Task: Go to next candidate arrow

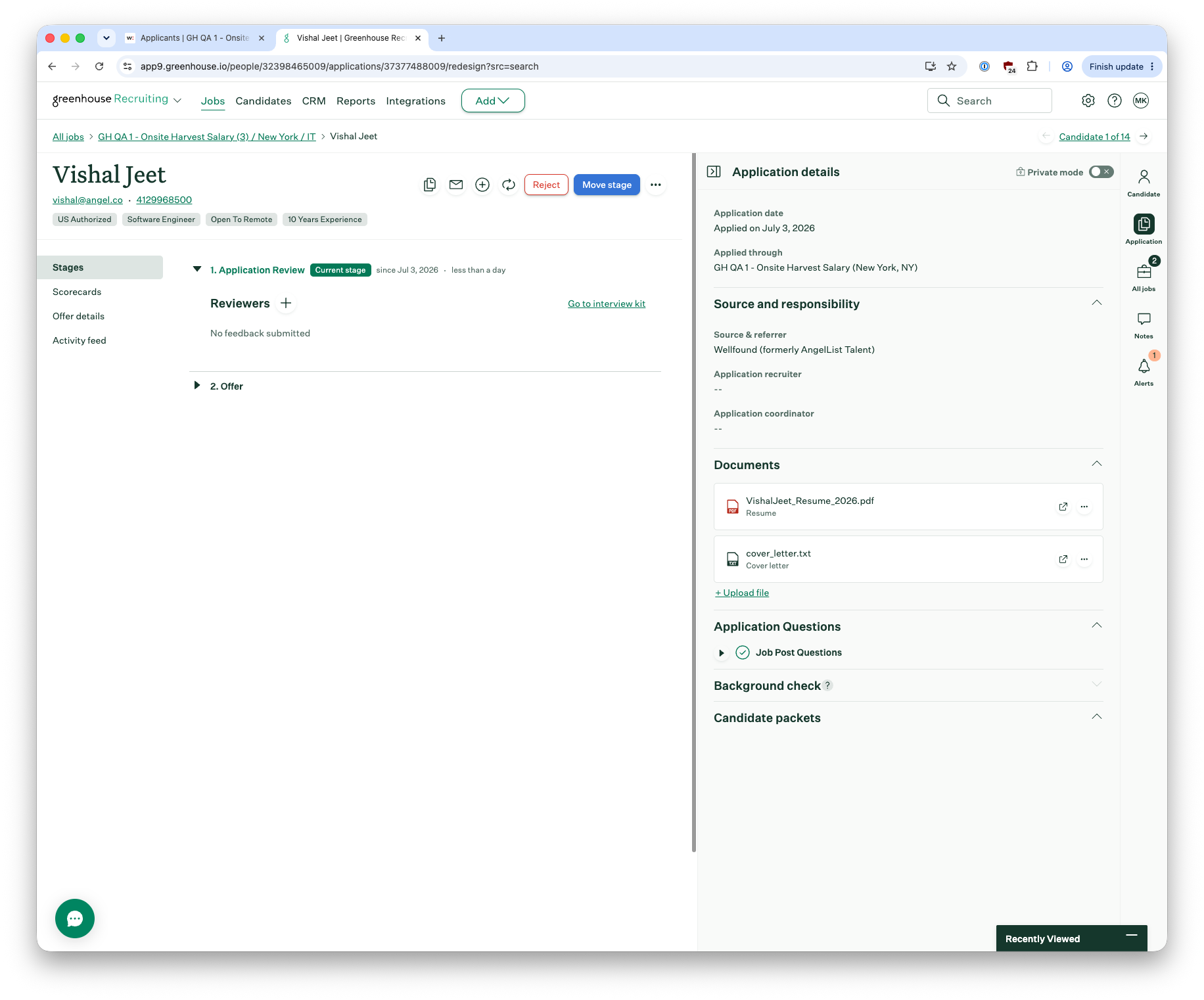Action: point(1144,137)
